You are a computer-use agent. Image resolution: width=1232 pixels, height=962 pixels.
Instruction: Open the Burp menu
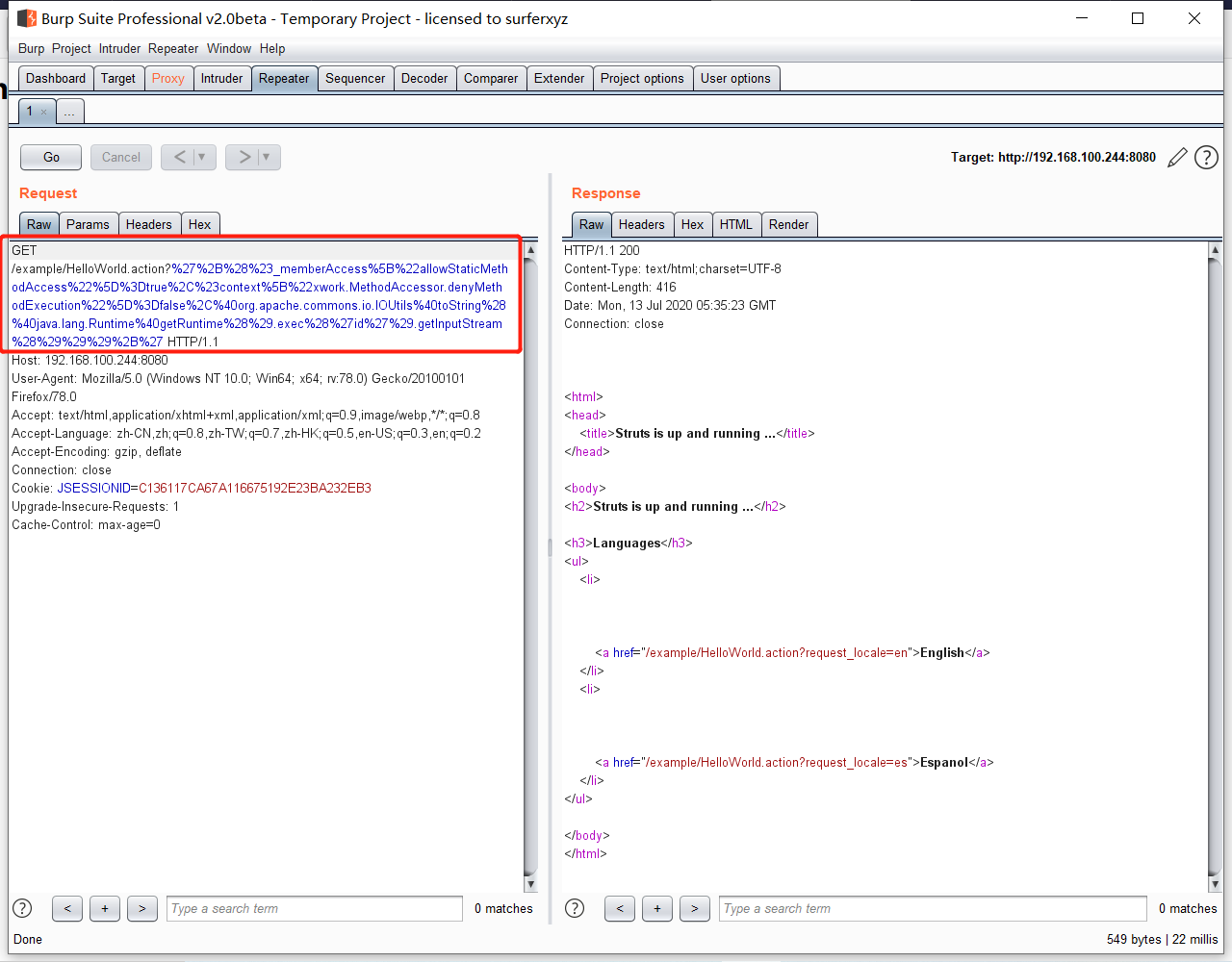31,48
